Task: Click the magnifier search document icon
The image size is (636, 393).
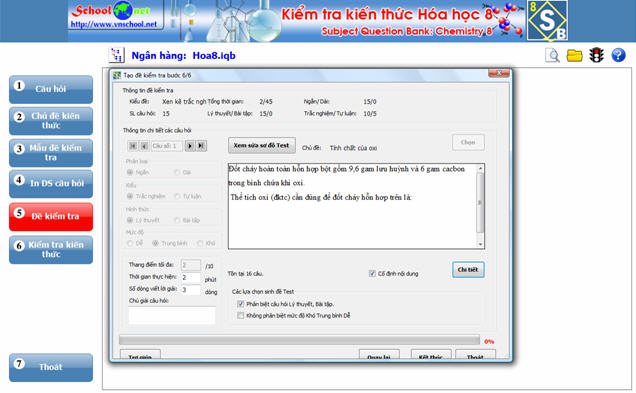Action: (552, 55)
